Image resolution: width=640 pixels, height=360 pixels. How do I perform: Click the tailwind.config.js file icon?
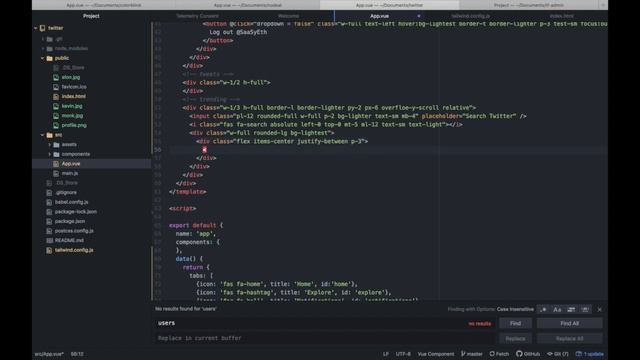[49, 250]
